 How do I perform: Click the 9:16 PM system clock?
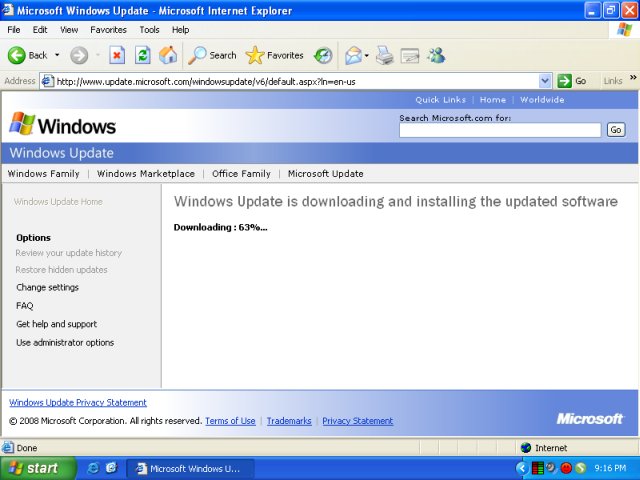coord(610,468)
